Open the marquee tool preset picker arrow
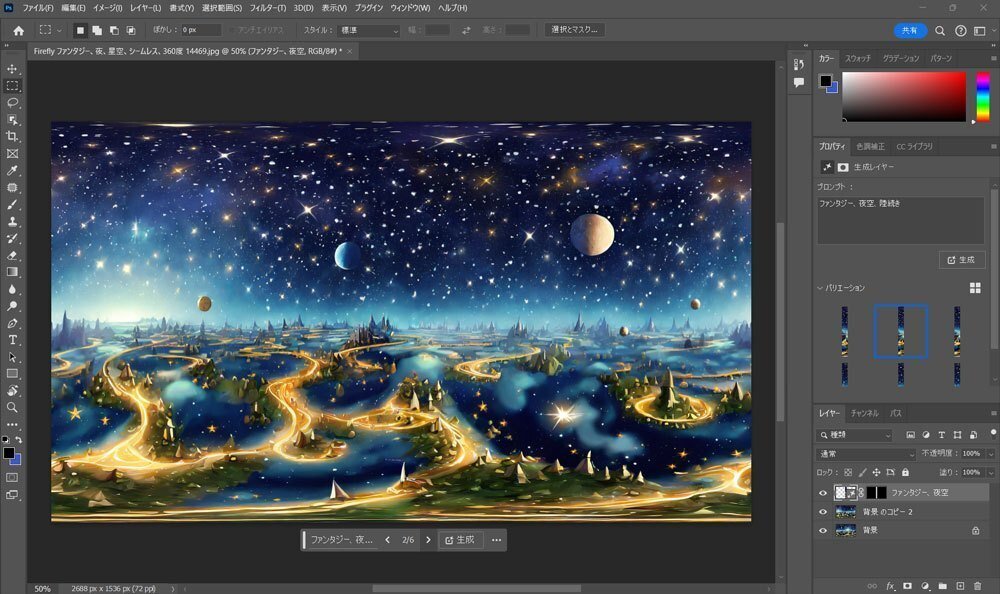 tap(59, 30)
